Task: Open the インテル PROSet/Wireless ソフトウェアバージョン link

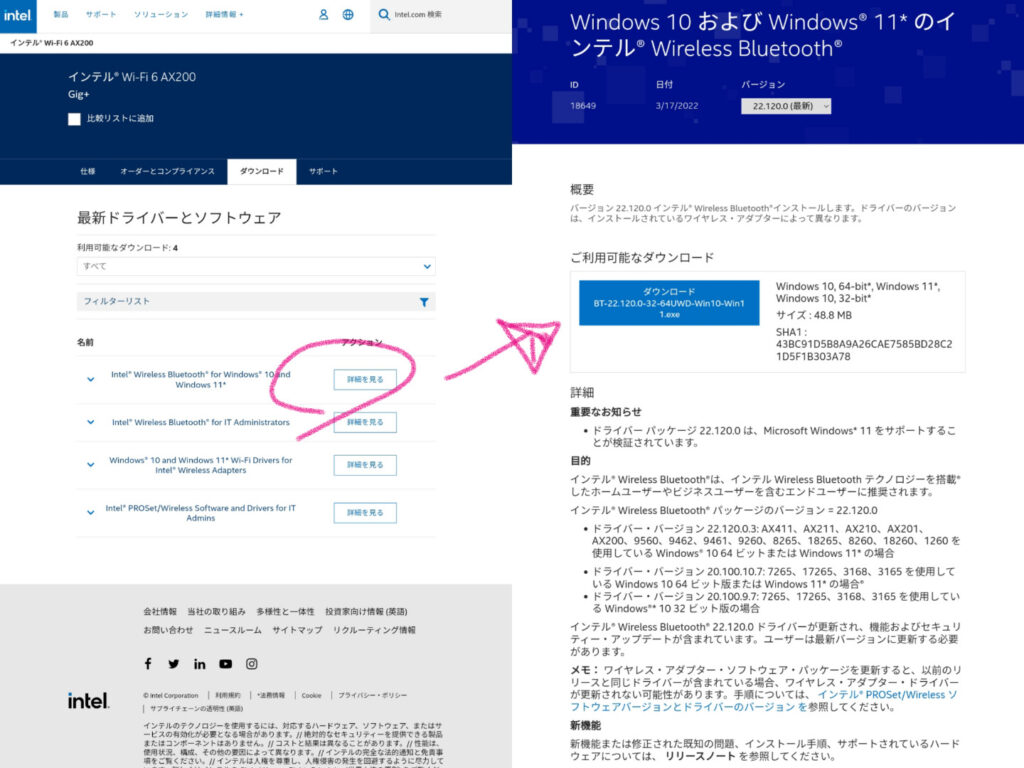Action: 763,701
